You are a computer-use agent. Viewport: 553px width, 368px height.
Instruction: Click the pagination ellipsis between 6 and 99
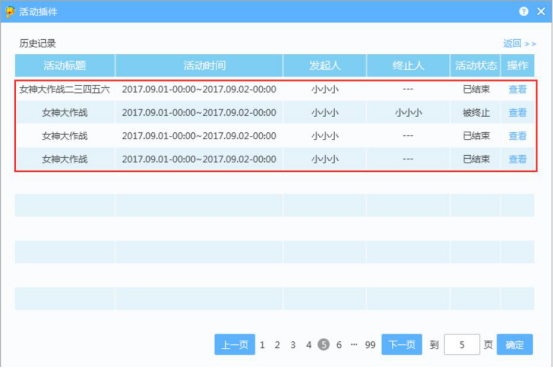pos(354,345)
